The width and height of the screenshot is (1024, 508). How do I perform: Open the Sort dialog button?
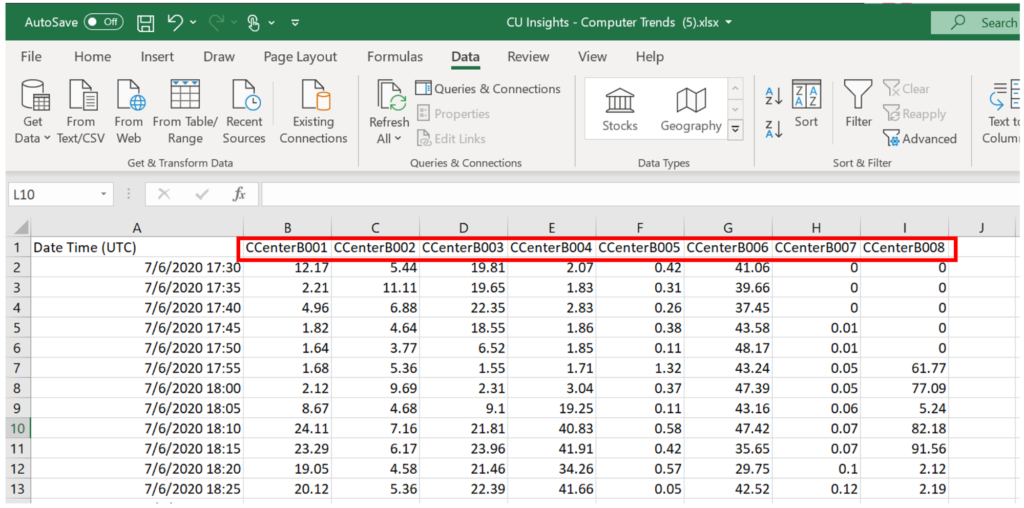click(x=807, y=104)
